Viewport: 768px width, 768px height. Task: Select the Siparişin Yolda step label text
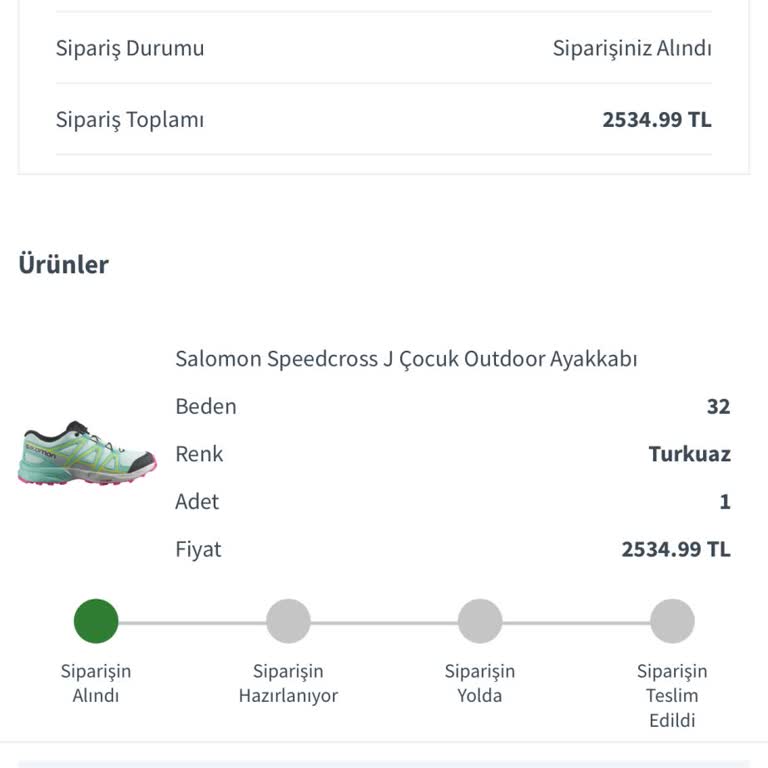(480, 683)
